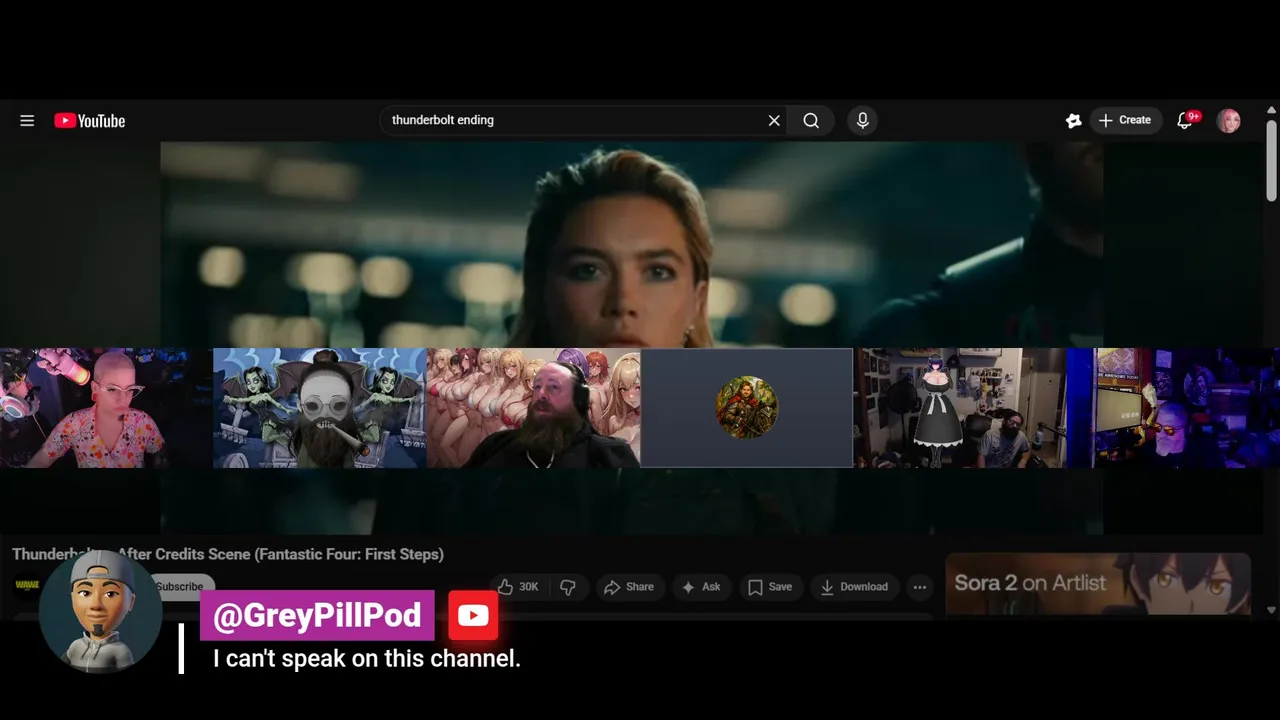1280x720 pixels.
Task: Select the tile with black-dress anime avatar
Action: coord(960,408)
